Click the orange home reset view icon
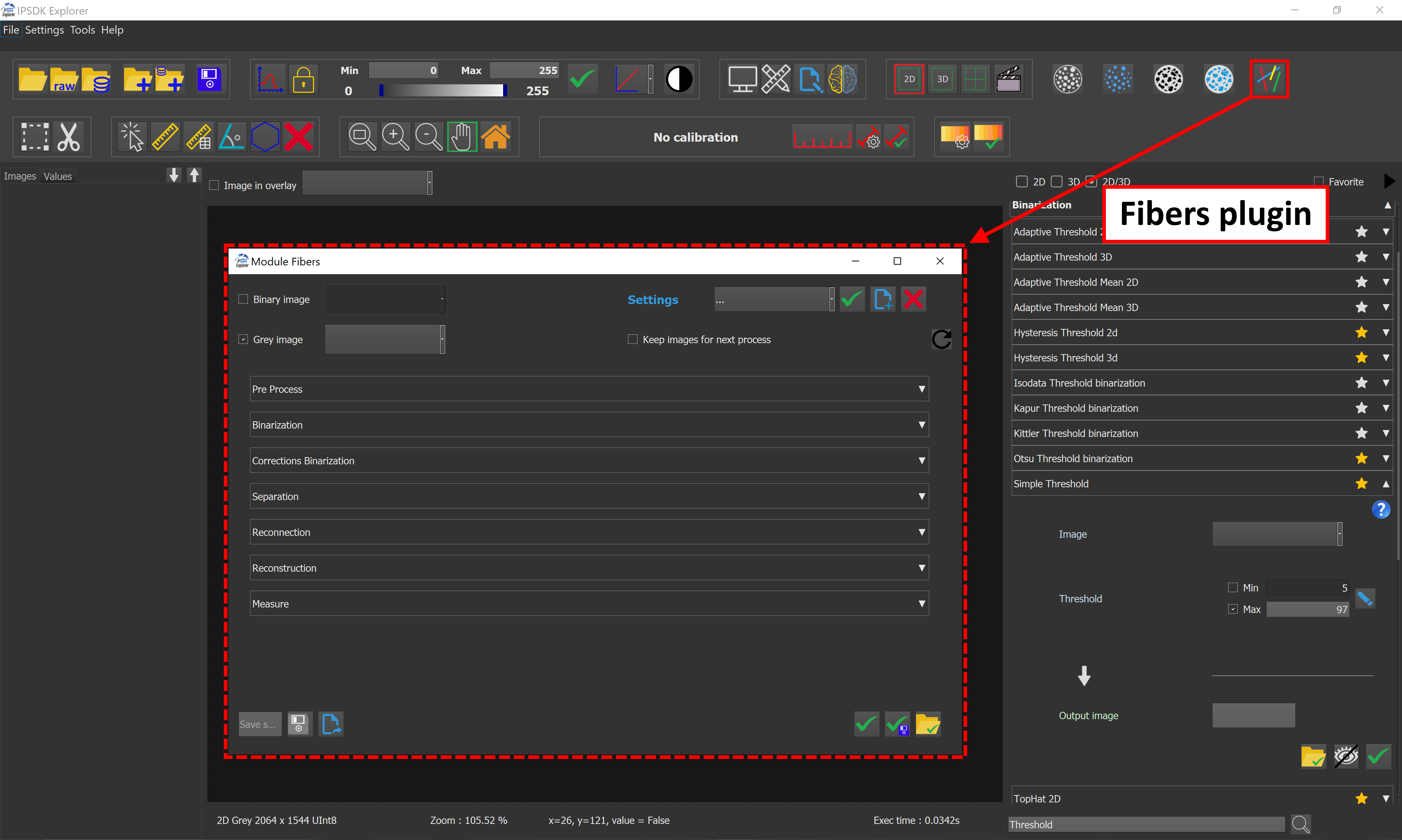Image resolution: width=1402 pixels, height=840 pixels. tap(495, 137)
